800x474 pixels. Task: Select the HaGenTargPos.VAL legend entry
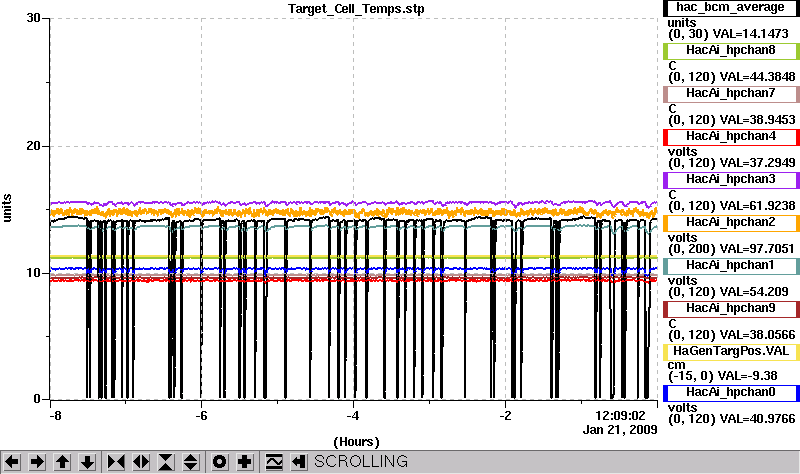coord(731,352)
